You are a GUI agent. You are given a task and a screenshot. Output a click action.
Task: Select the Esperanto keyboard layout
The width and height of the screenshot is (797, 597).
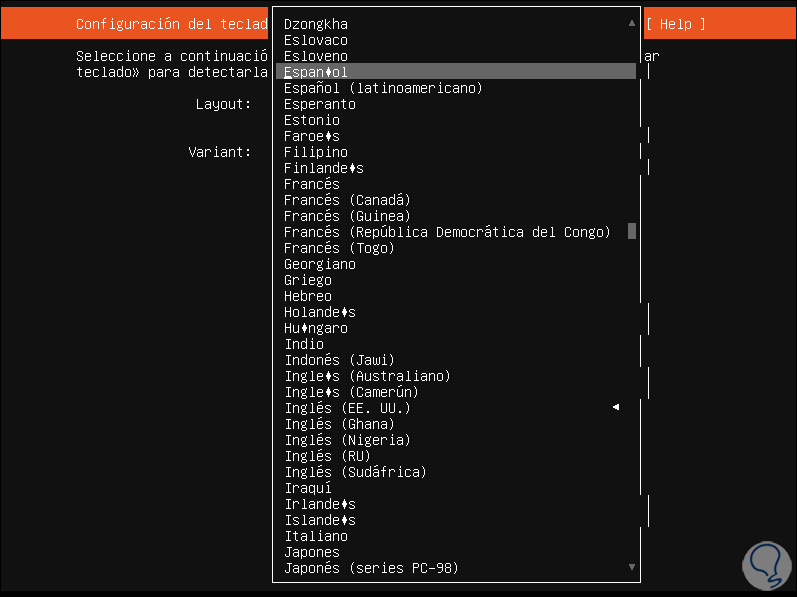319,104
